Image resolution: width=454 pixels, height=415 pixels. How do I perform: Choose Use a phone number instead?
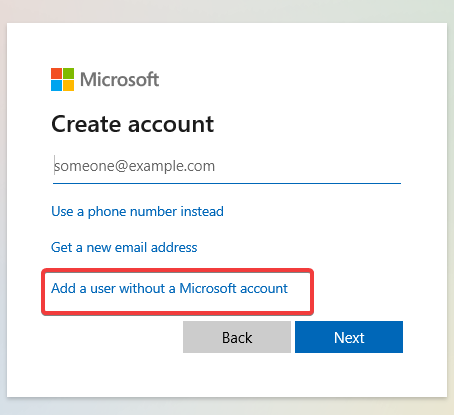137,211
